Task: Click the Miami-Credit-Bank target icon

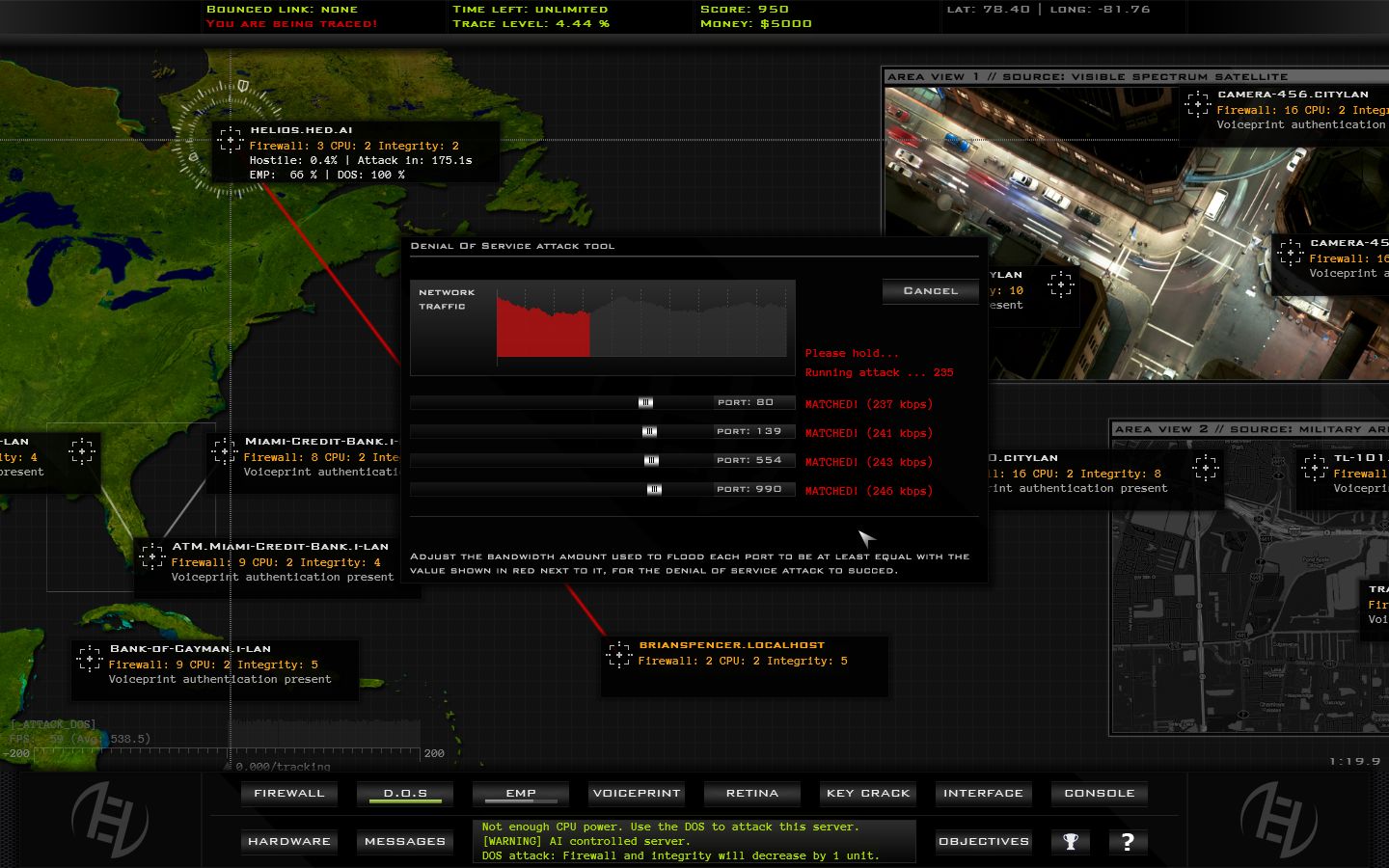Action: click(x=224, y=450)
